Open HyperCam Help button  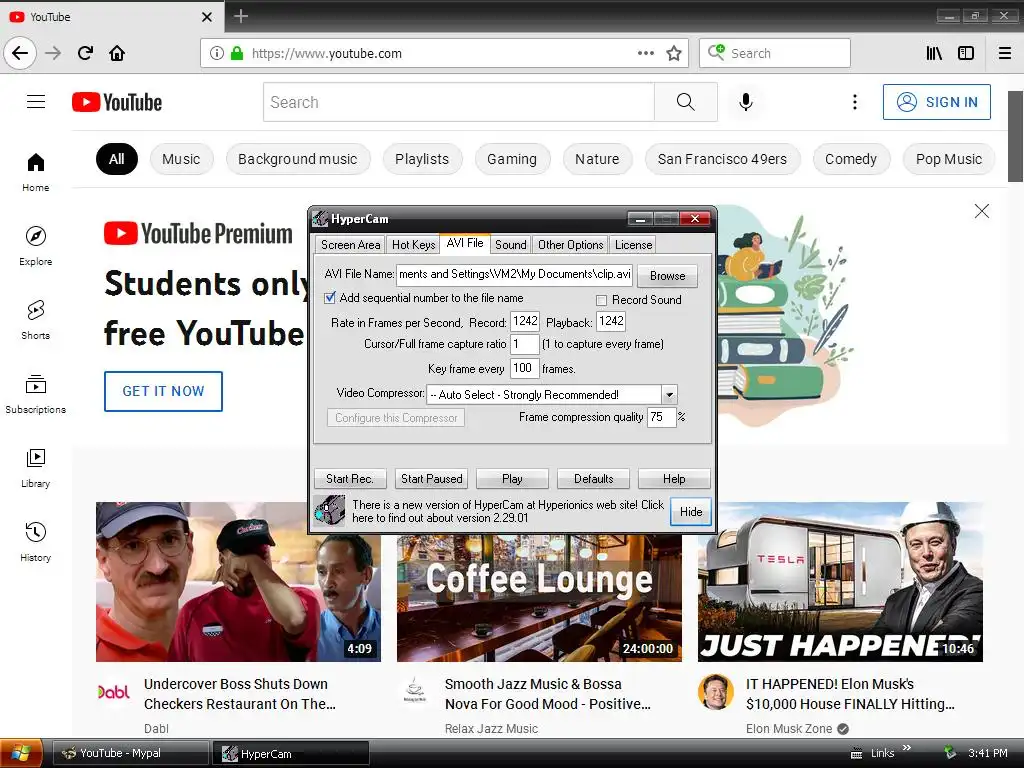click(674, 479)
